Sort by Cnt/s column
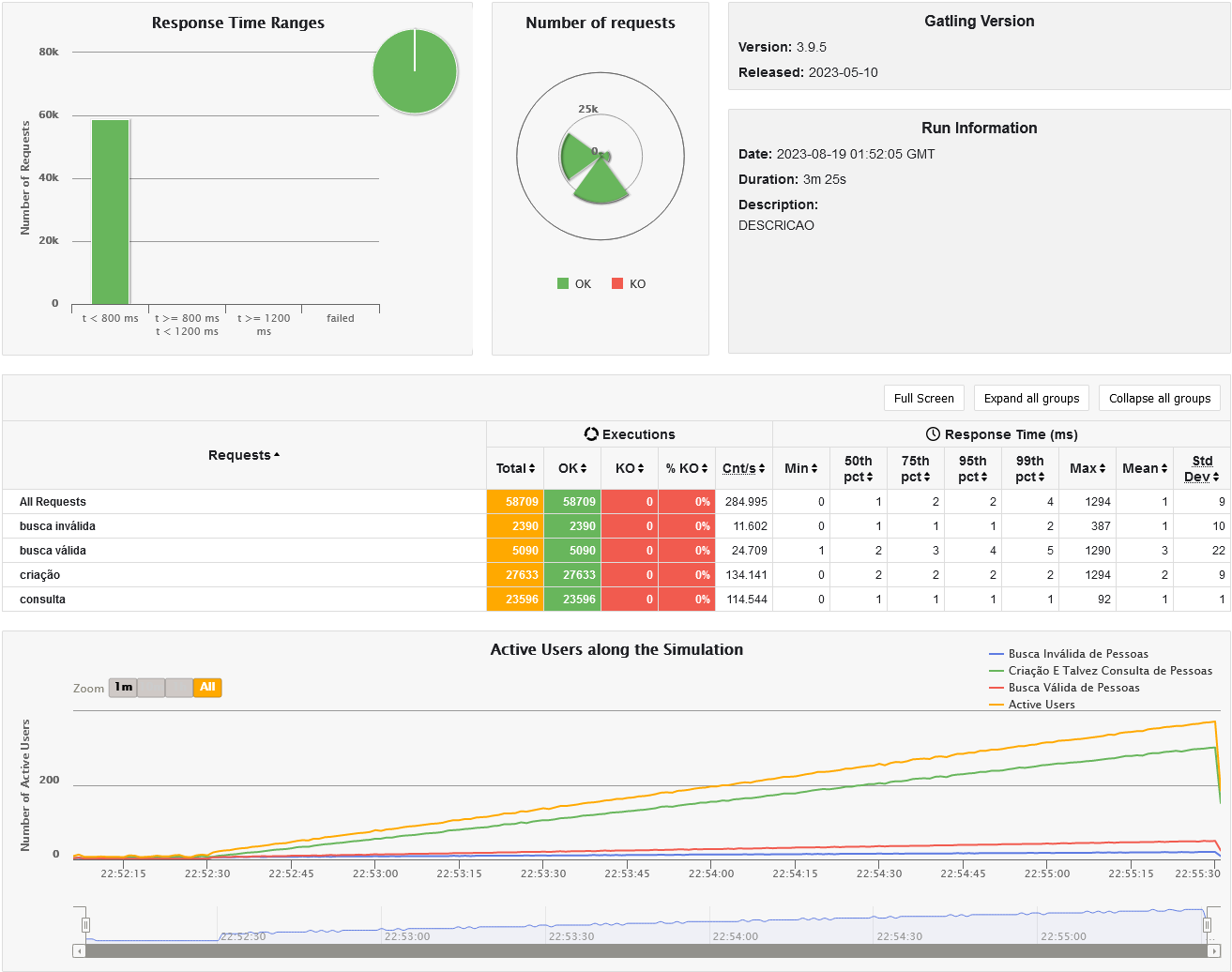1232x972 pixels. (744, 468)
